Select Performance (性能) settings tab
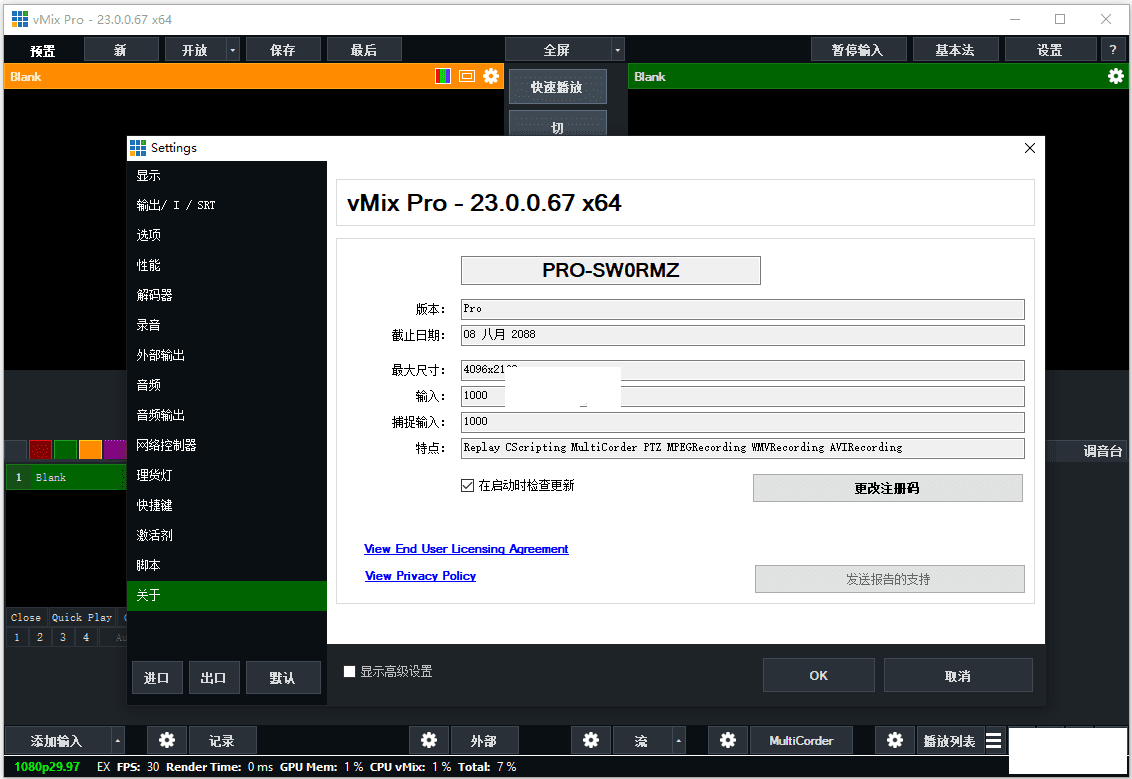Image resolution: width=1132 pixels, height=779 pixels. pos(227,265)
